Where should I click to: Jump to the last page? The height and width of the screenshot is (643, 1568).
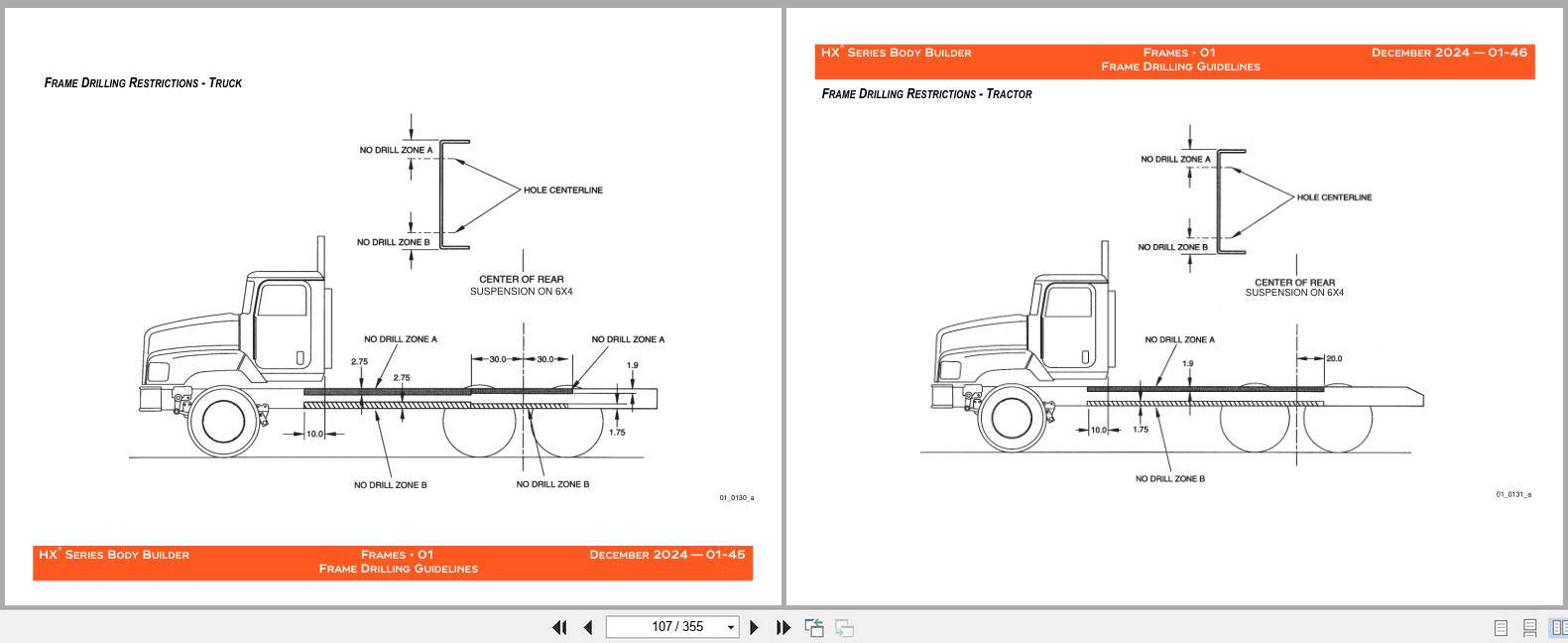(x=784, y=627)
